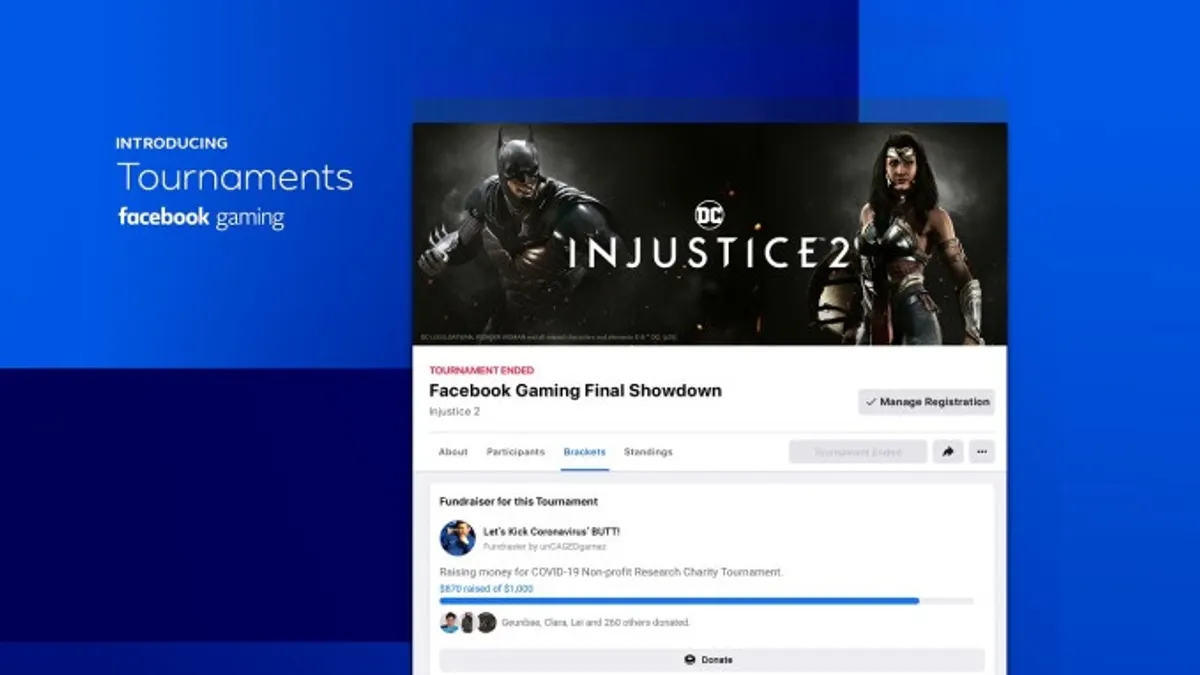This screenshot has height=675, width=1200.
Task: Click the Raising money for COVID-19 description
Action: click(x=611, y=572)
